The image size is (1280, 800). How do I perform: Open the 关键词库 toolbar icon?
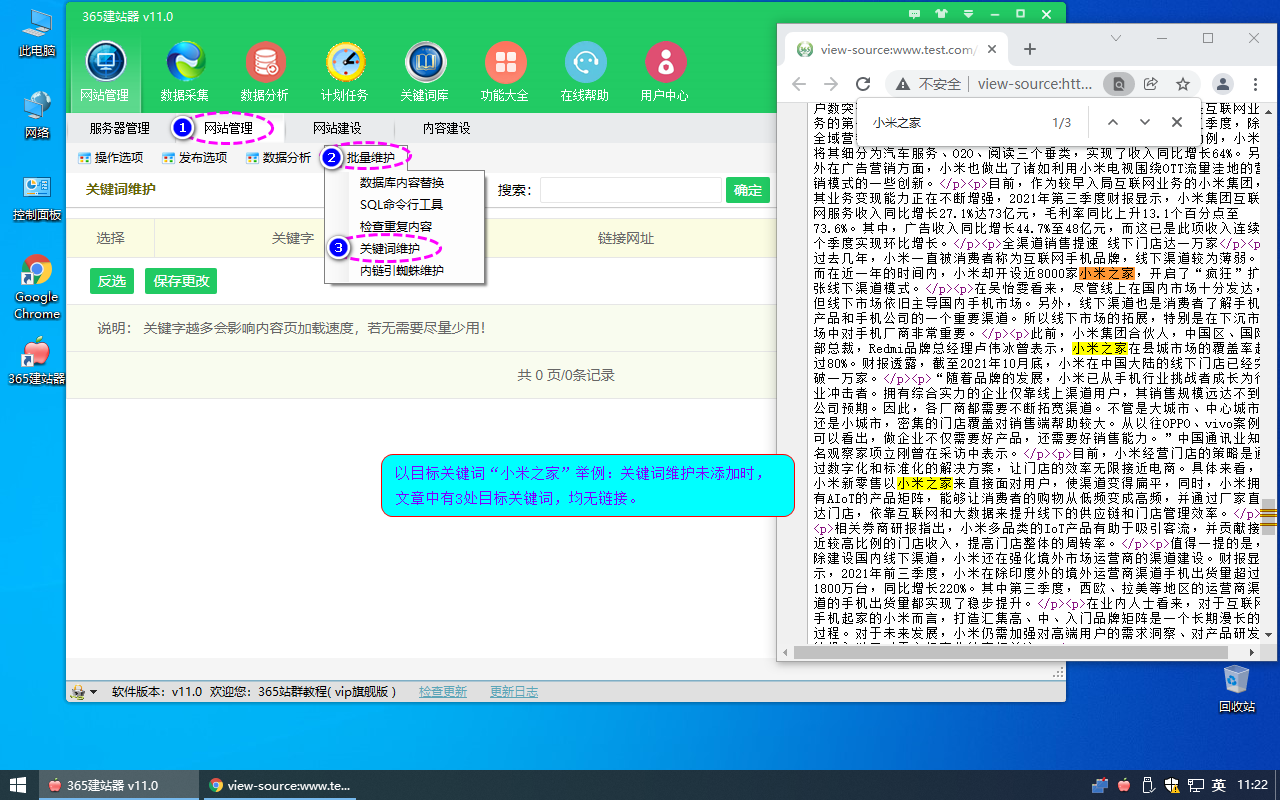click(x=425, y=72)
